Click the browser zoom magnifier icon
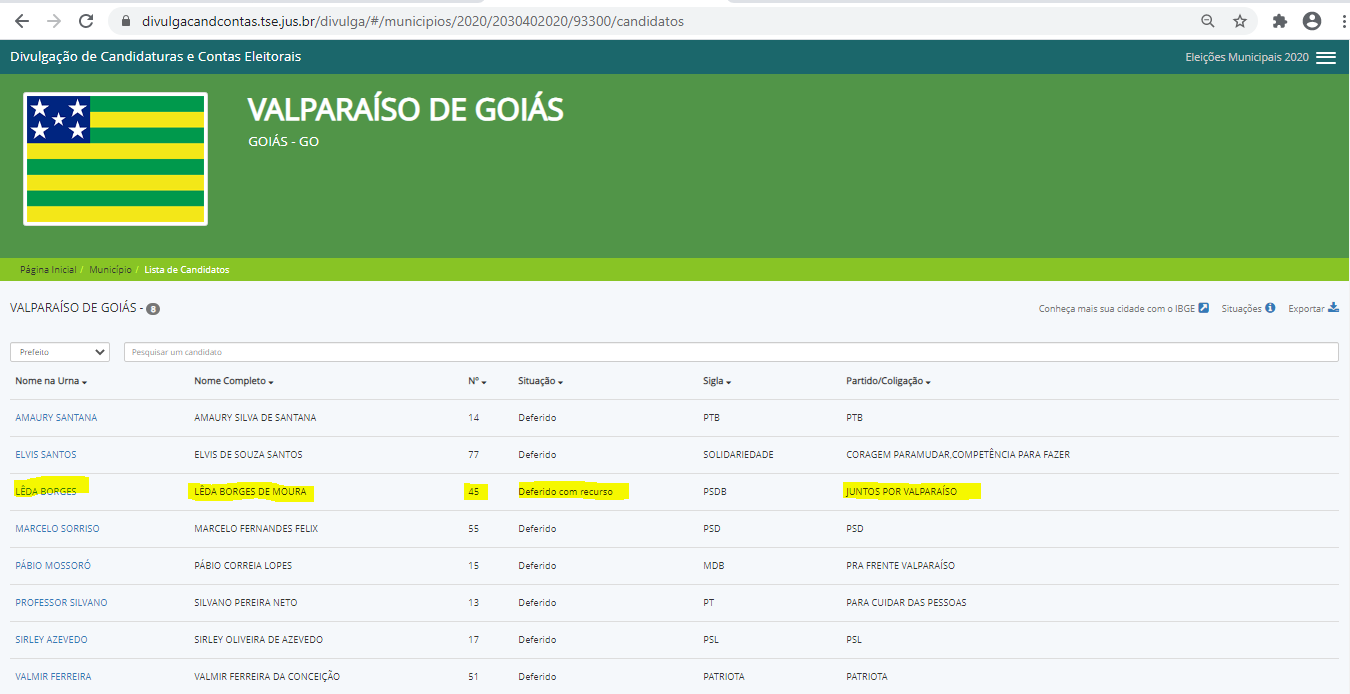The height and width of the screenshot is (694, 1350). tap(1208, 21)
